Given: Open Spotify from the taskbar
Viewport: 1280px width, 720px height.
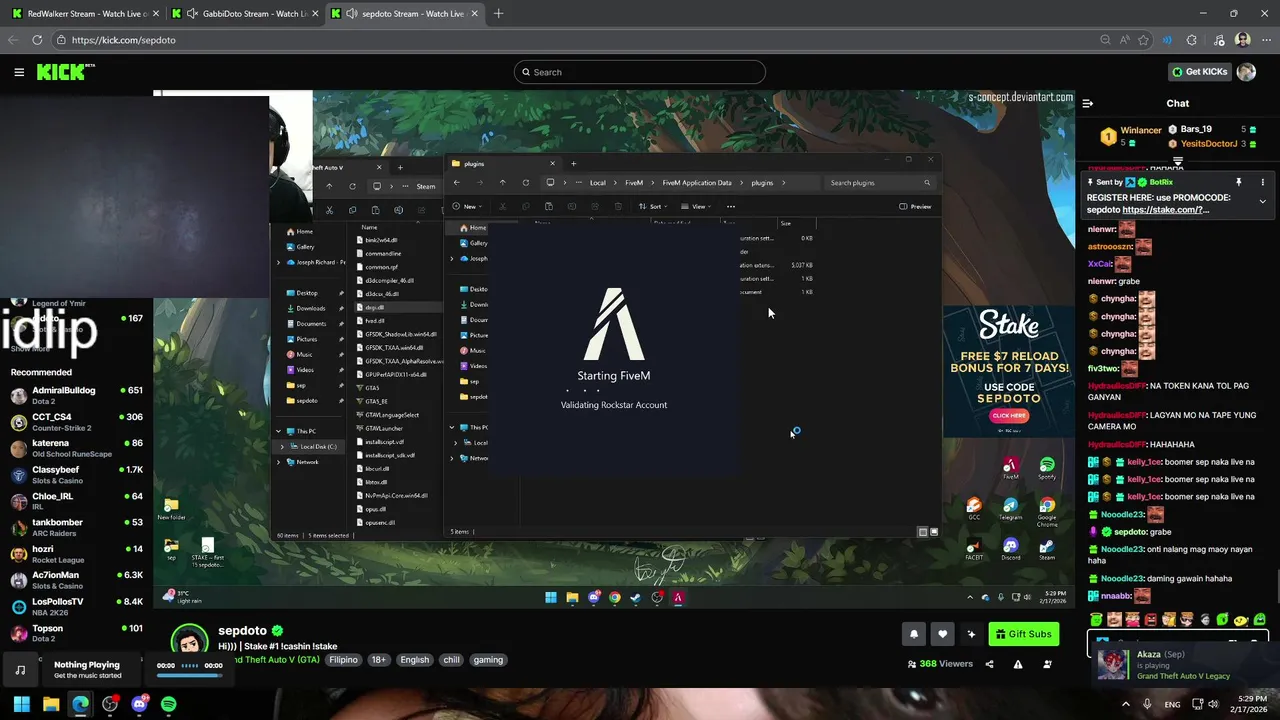Looking at the screenshot, I should [169, 704].
